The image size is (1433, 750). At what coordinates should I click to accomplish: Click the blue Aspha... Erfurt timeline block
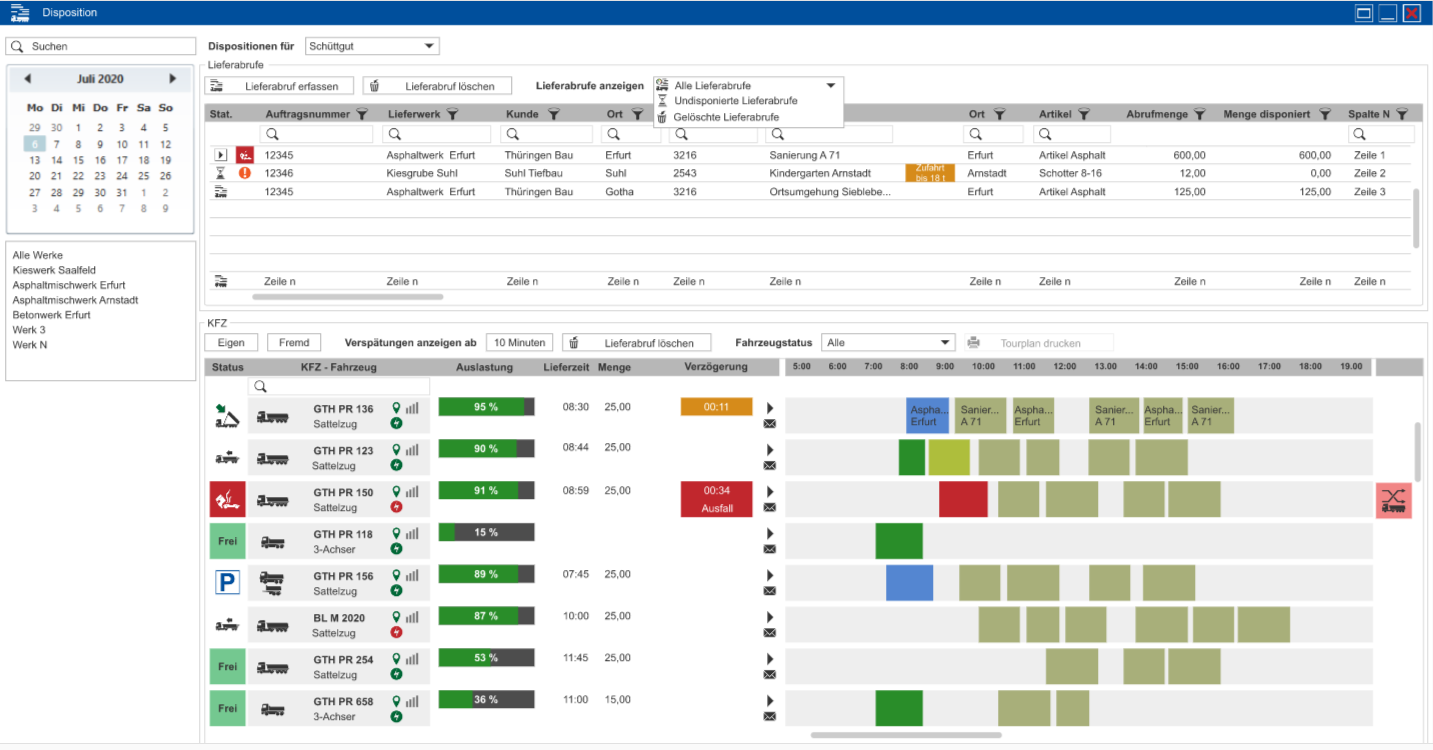927,416
